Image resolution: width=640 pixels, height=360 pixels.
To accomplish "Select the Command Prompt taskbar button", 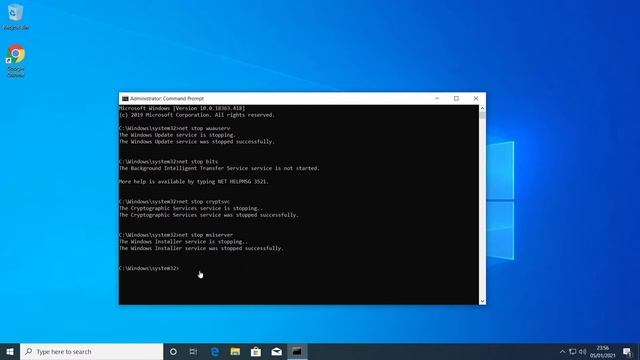I will click(x=297, y=352).
